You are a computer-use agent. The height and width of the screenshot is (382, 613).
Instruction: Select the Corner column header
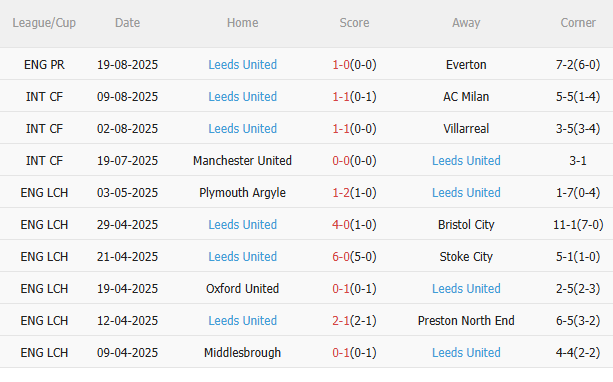(x=578, y=23)
